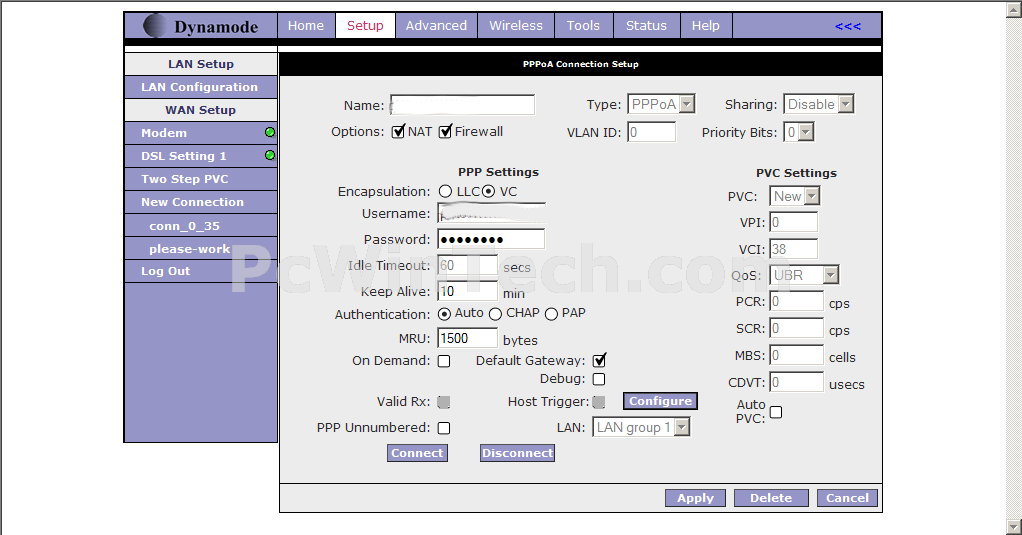This screenshot has width=1022, height=535.
Task: Select PAP authentication radio button
Action: (x=551, y=314)
